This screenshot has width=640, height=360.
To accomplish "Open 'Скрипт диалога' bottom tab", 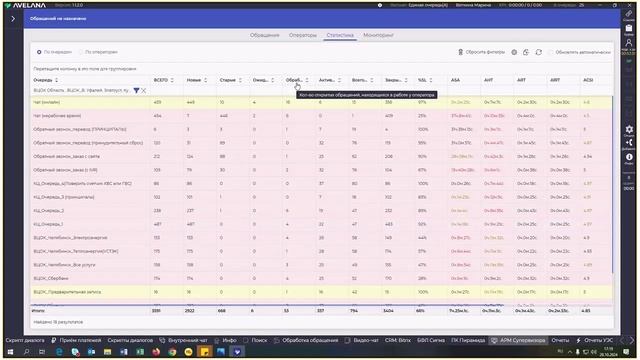I will click(25, 340).
